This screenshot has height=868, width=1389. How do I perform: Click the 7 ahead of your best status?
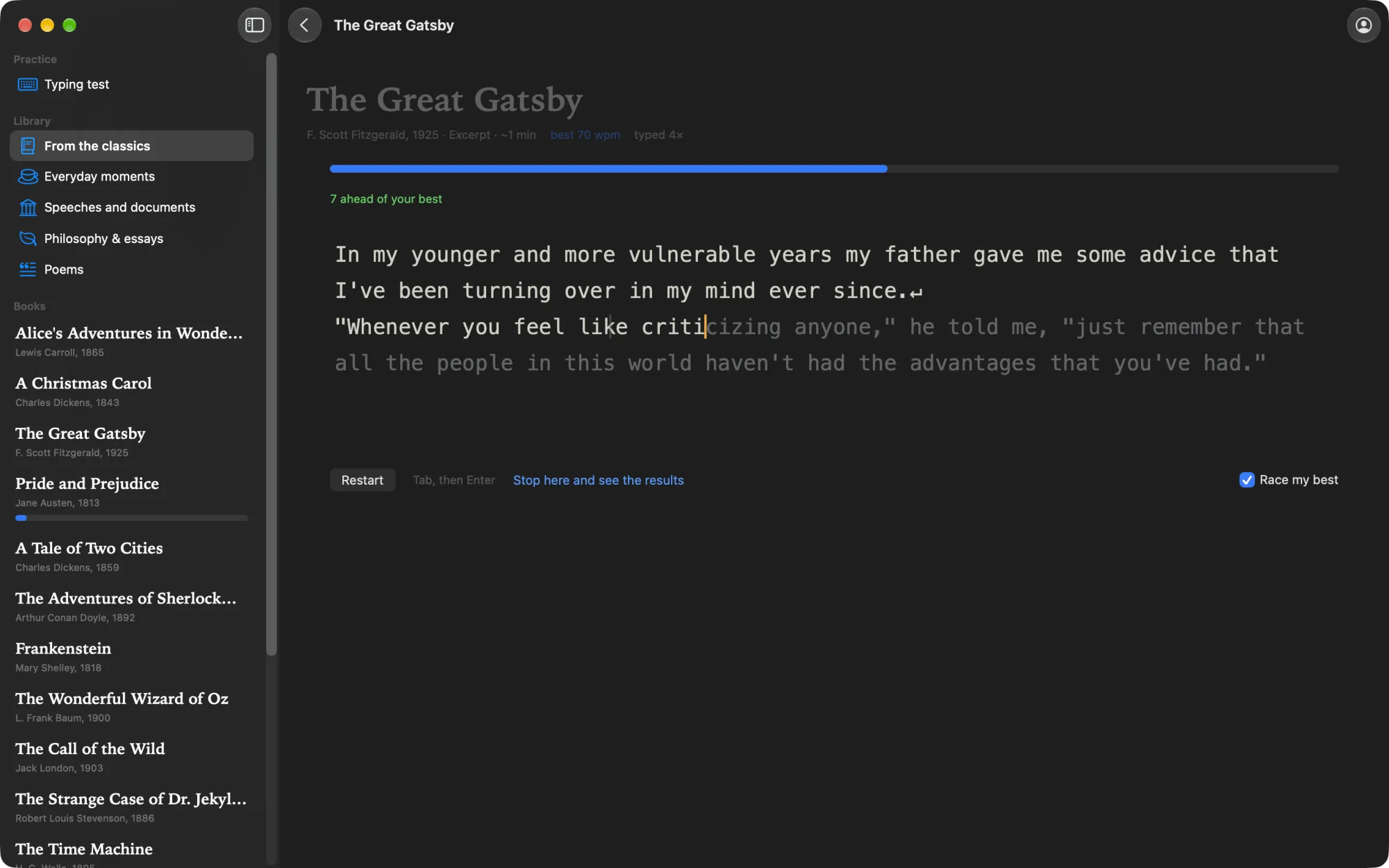[x=385, y=199]
